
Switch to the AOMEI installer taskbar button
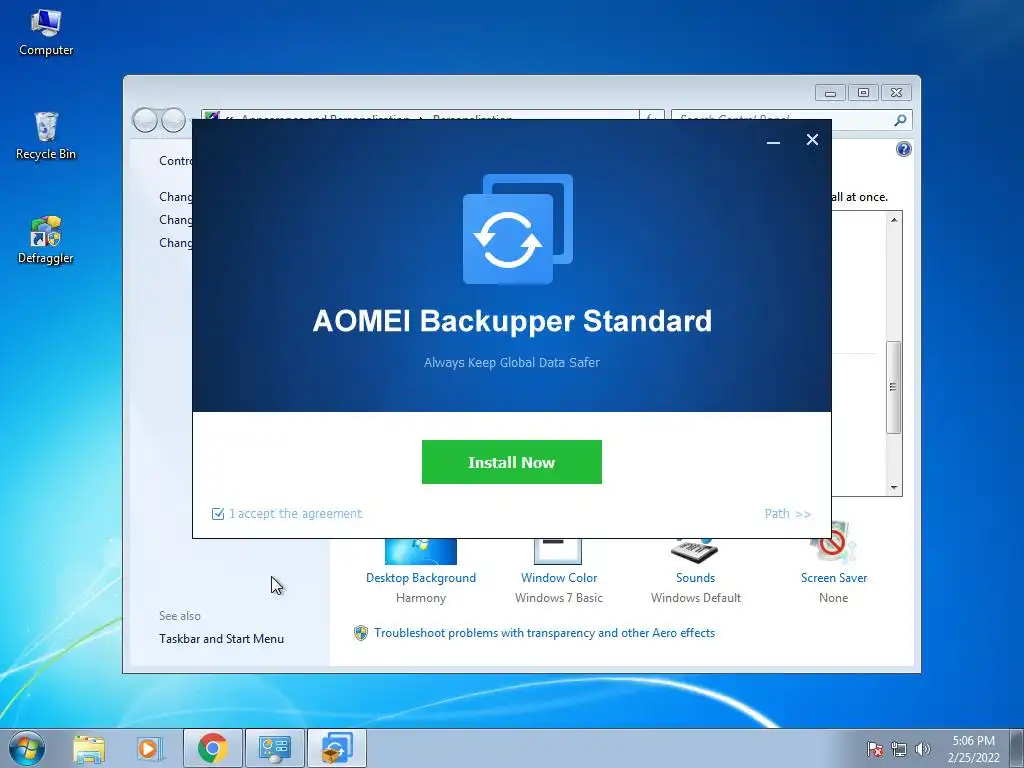[x=337, y=748]
